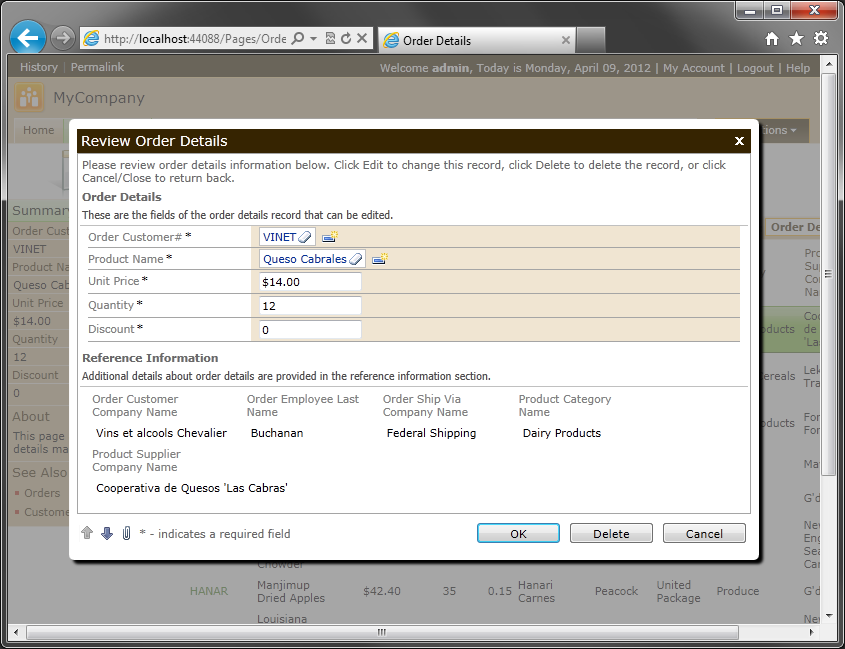Maximize the browser window
845x649 pixels.
coord(777,10)
